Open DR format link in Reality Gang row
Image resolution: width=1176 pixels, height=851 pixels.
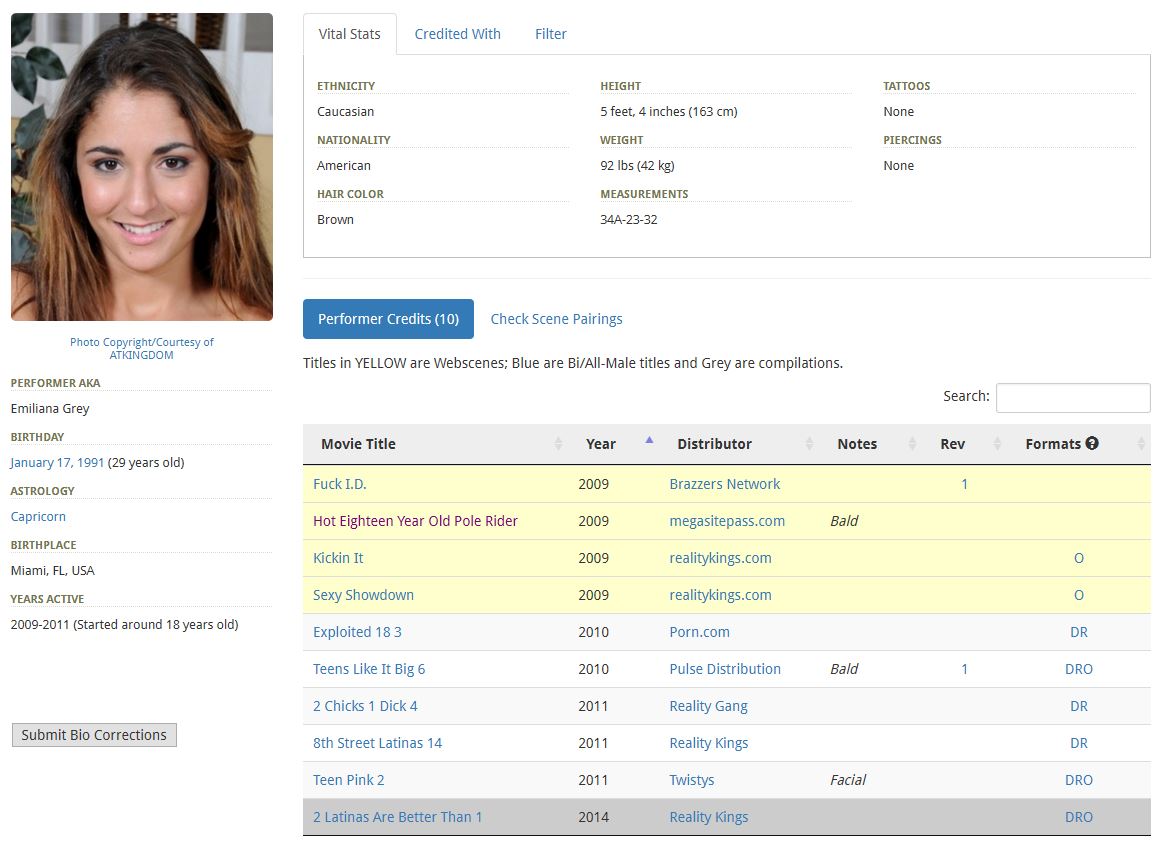pyautogui.click(x=1078, y=706)
